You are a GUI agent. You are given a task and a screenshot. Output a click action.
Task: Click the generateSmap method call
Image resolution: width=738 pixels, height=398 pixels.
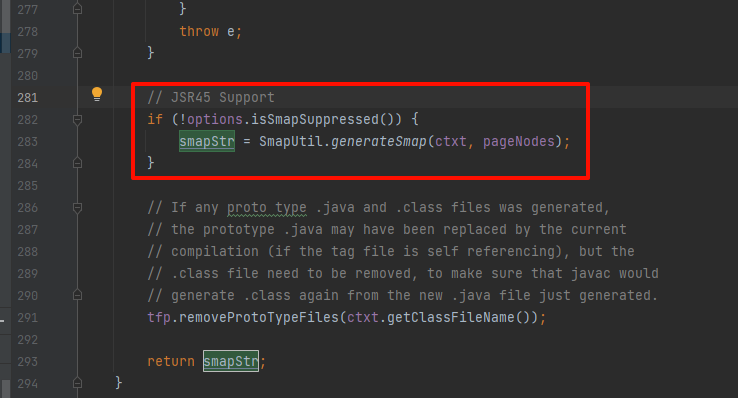[378, 142]
